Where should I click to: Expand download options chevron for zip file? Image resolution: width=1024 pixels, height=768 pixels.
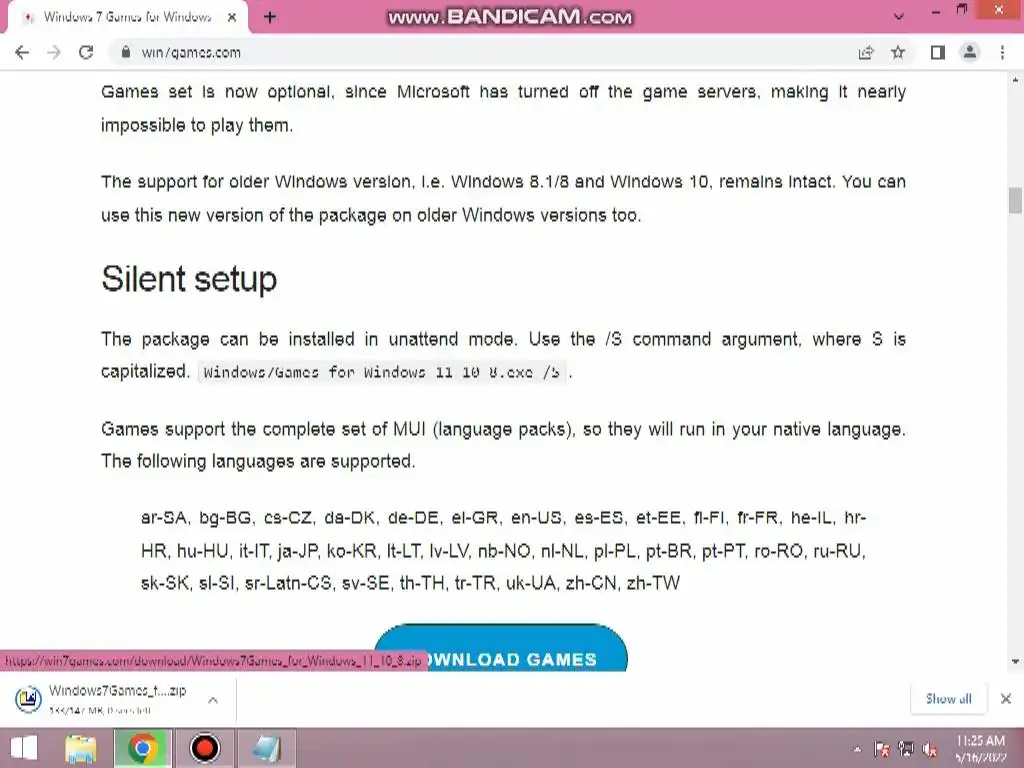point(213,700)
